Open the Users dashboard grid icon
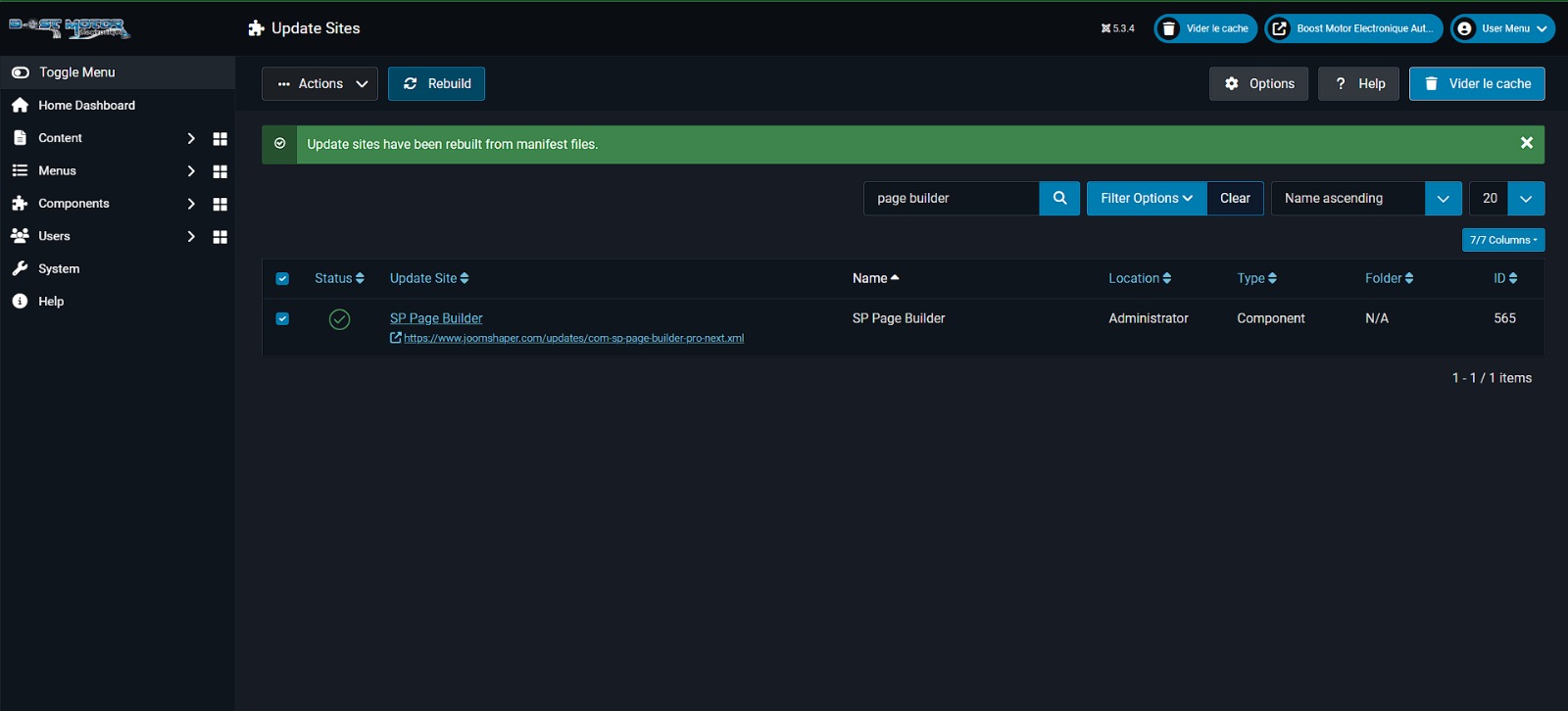 220,237
